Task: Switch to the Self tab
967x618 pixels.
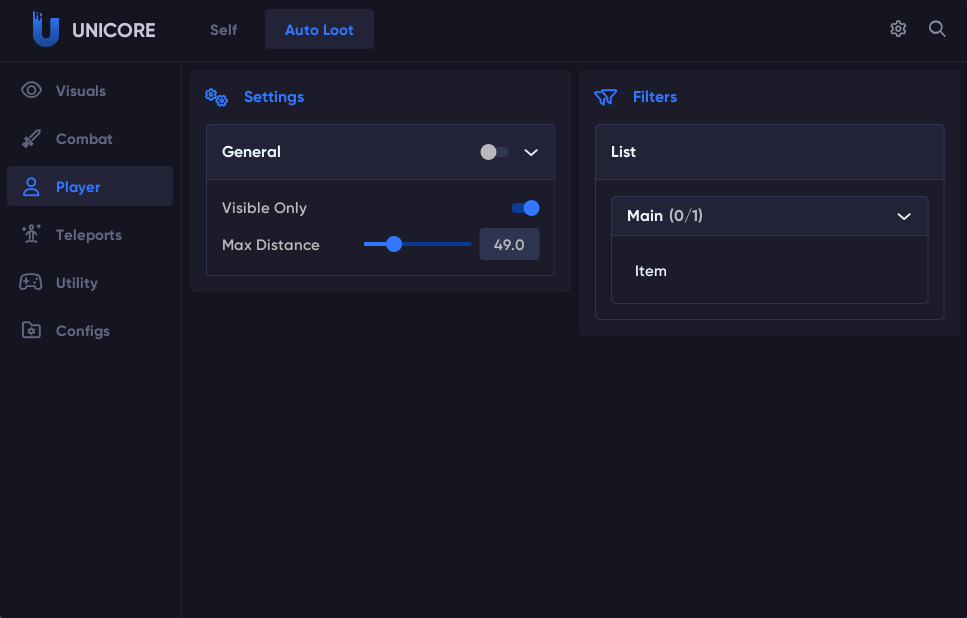Action: click(x=223, y=30)
